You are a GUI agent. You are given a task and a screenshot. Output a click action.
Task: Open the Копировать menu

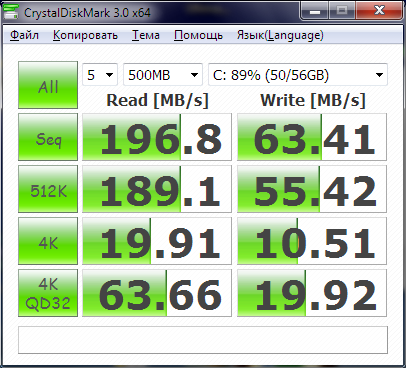(x=85, y=35)
